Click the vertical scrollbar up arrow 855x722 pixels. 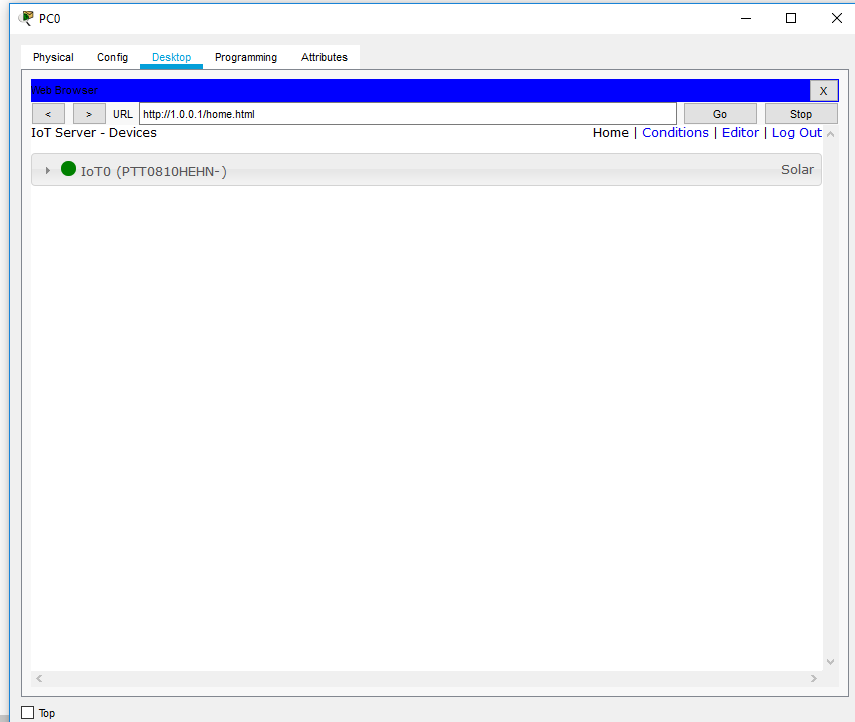(x=830, y=134)
